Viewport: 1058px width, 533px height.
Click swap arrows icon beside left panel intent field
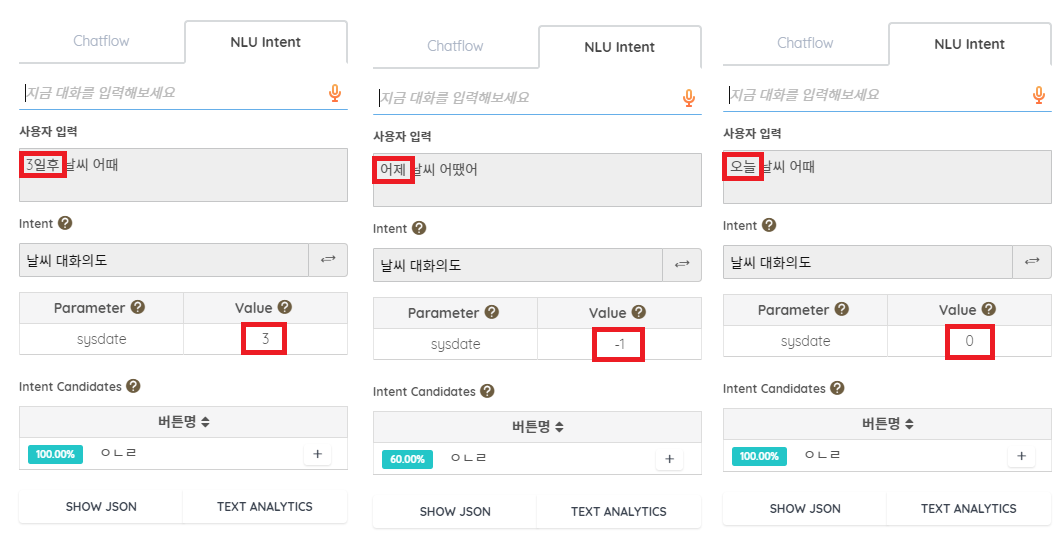328,260
